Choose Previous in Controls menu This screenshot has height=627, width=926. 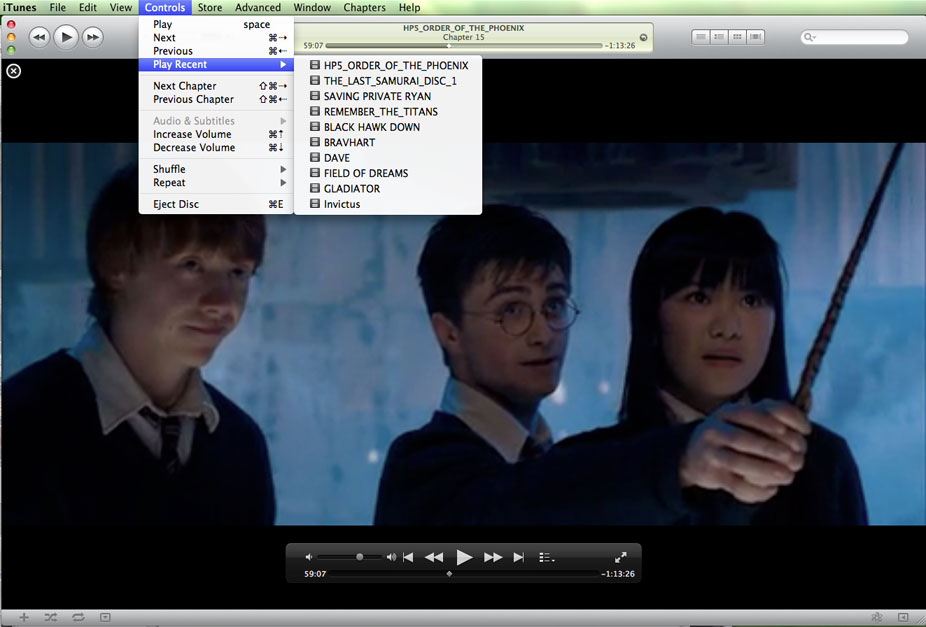pos(216,51)
